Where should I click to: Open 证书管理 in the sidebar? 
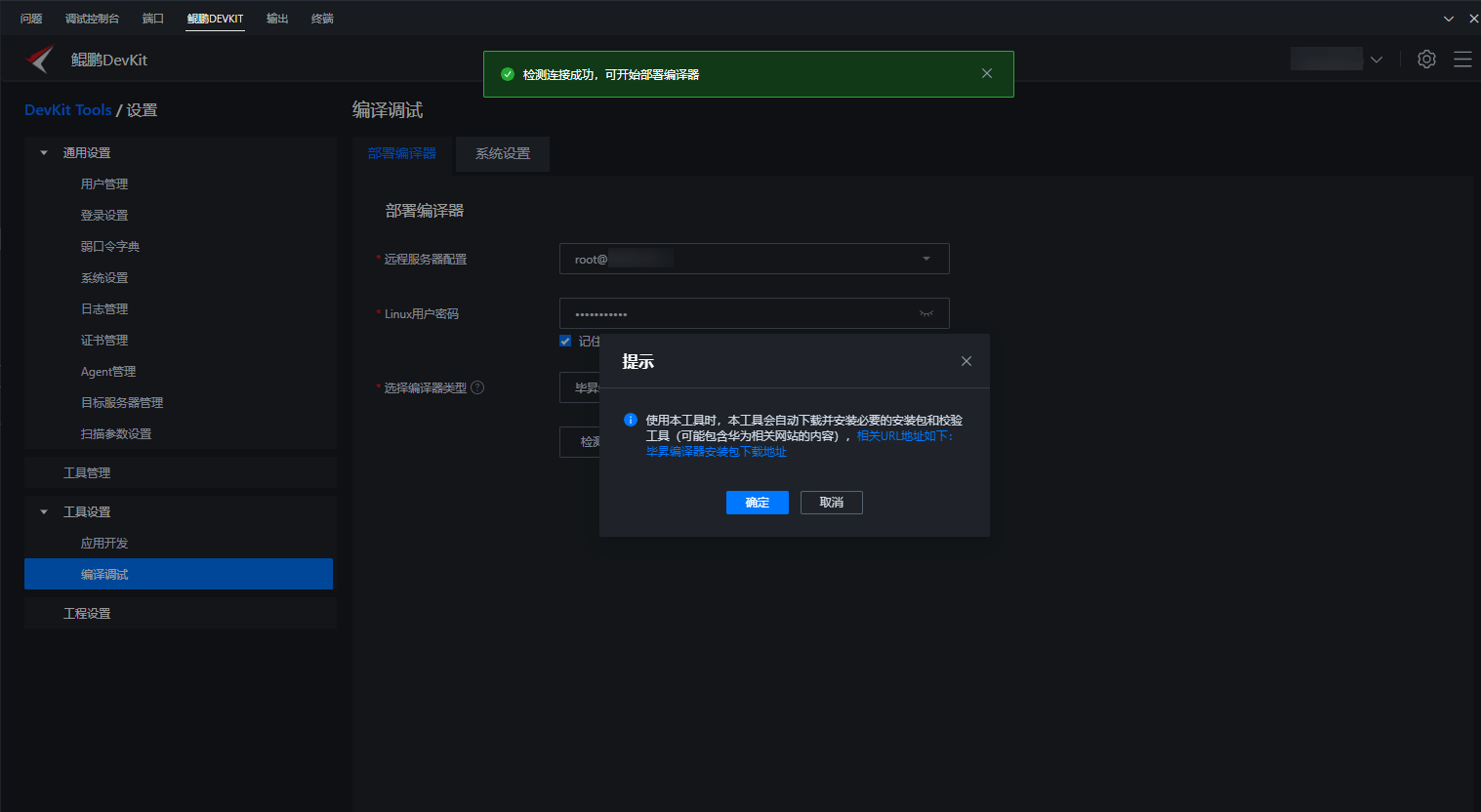(x=104, y=340)
